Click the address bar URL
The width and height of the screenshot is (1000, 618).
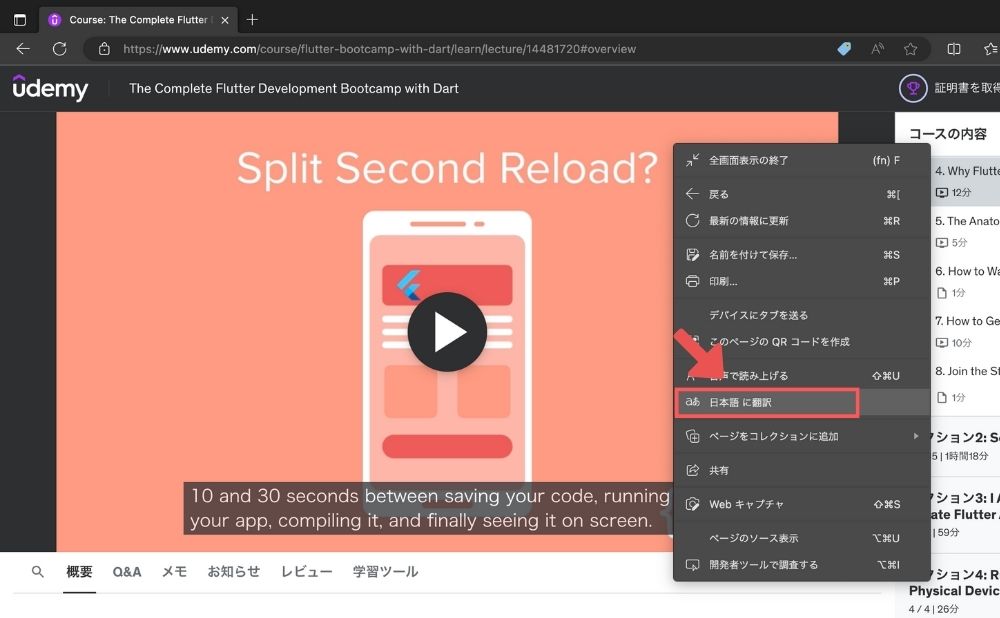(379, 49)
